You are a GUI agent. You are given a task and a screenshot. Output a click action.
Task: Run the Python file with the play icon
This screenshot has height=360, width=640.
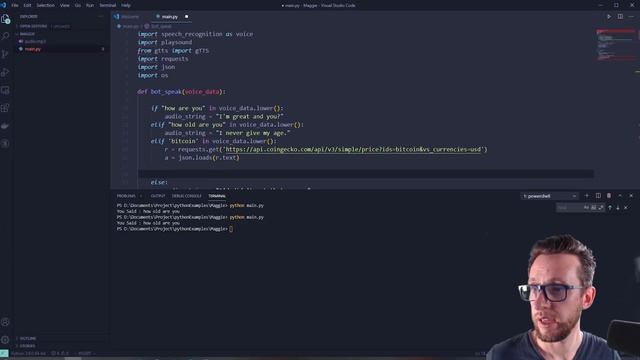click(609, 17)
